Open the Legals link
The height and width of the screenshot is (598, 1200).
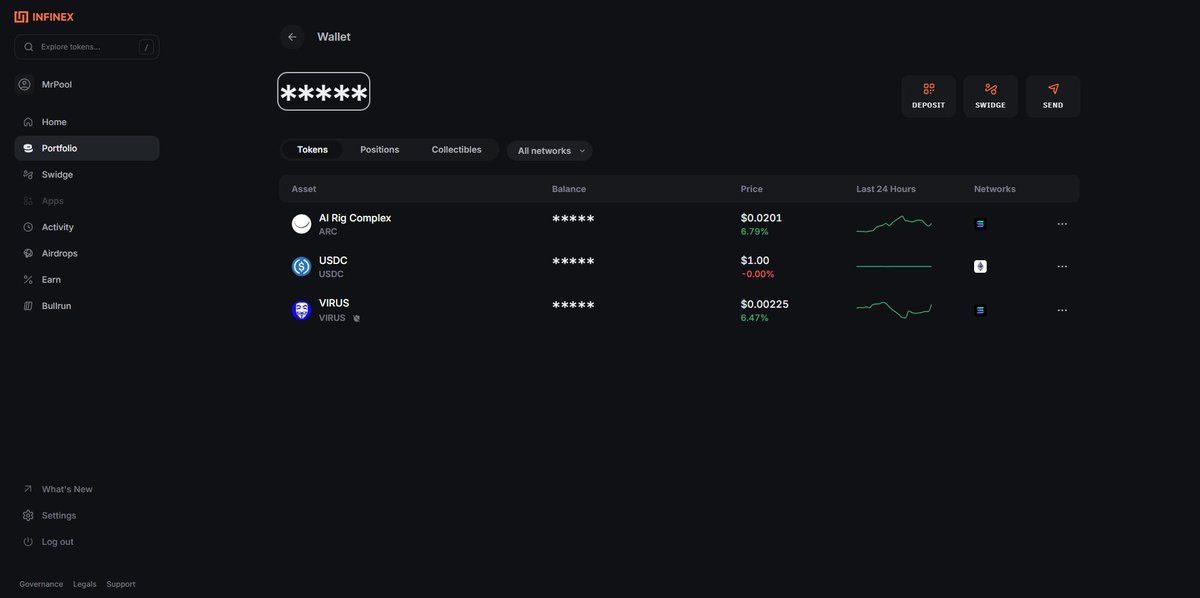pos(85,584)
